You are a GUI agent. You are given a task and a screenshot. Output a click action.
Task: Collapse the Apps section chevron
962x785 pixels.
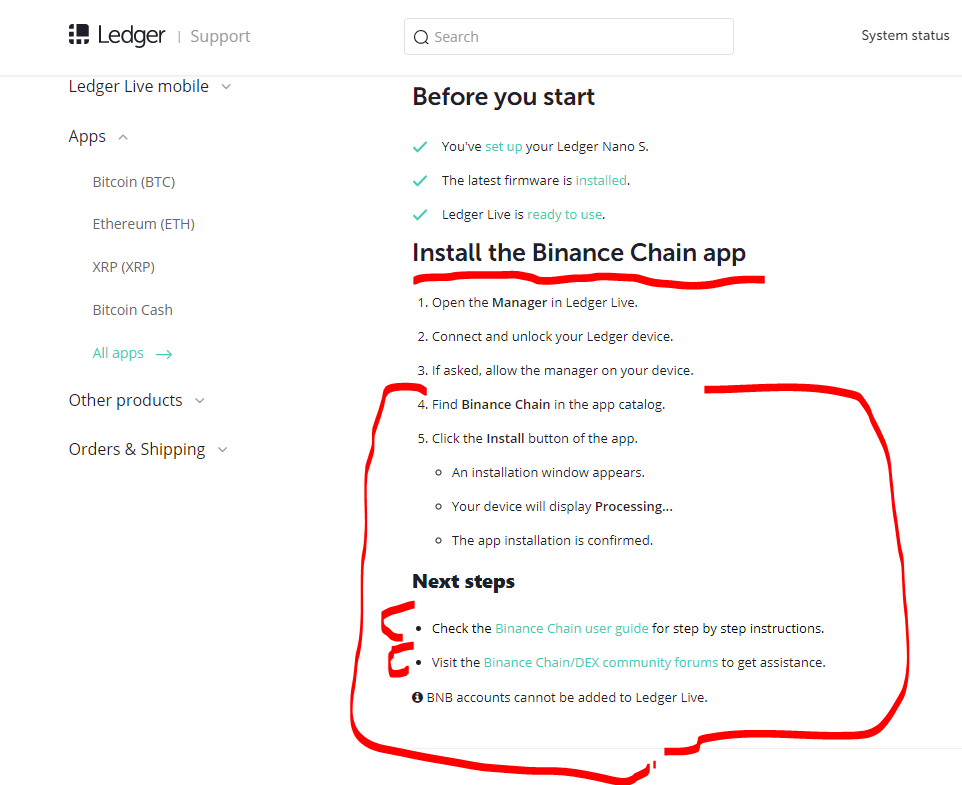pyautogui.click(x=123, y=137)
